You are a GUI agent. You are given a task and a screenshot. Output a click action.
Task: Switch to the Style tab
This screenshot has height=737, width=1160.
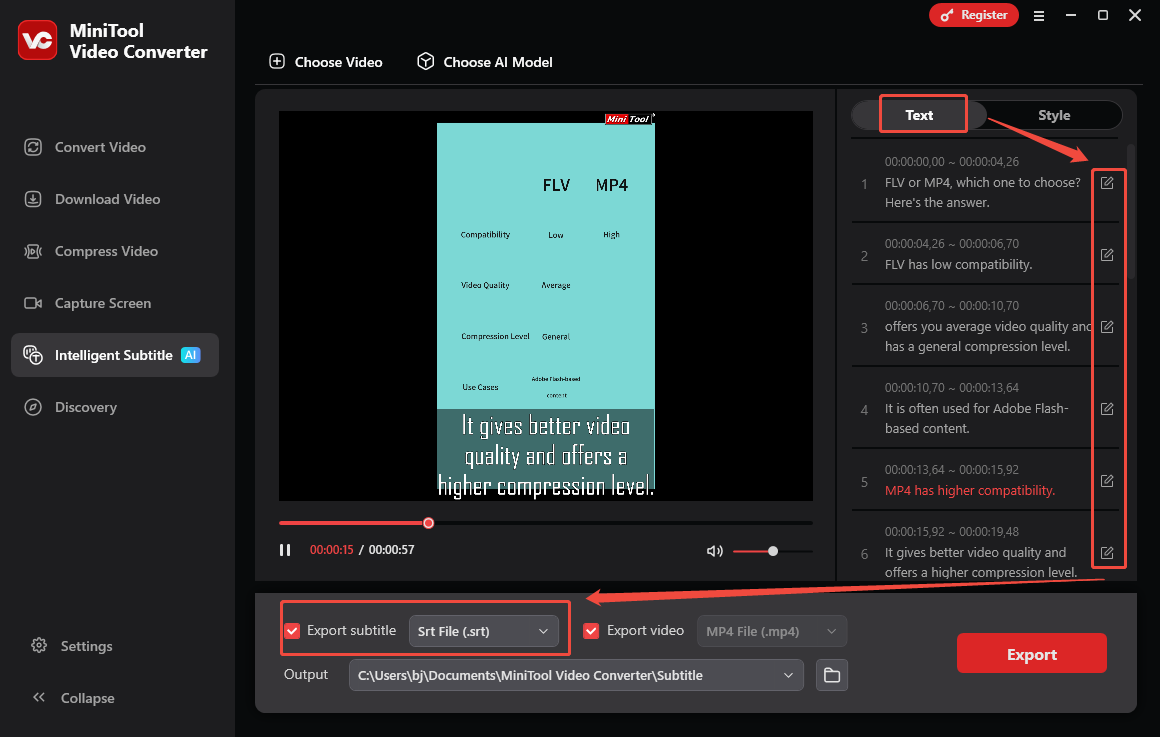tap(1053, 115)
